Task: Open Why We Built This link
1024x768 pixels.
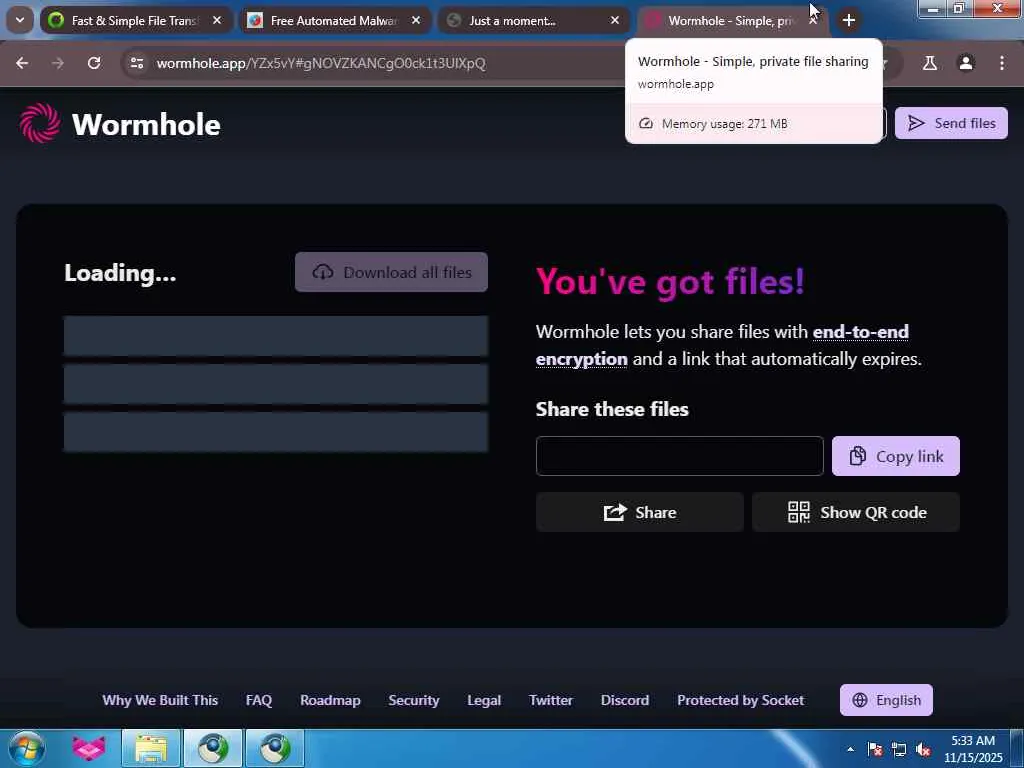Action: coord(160,700)
